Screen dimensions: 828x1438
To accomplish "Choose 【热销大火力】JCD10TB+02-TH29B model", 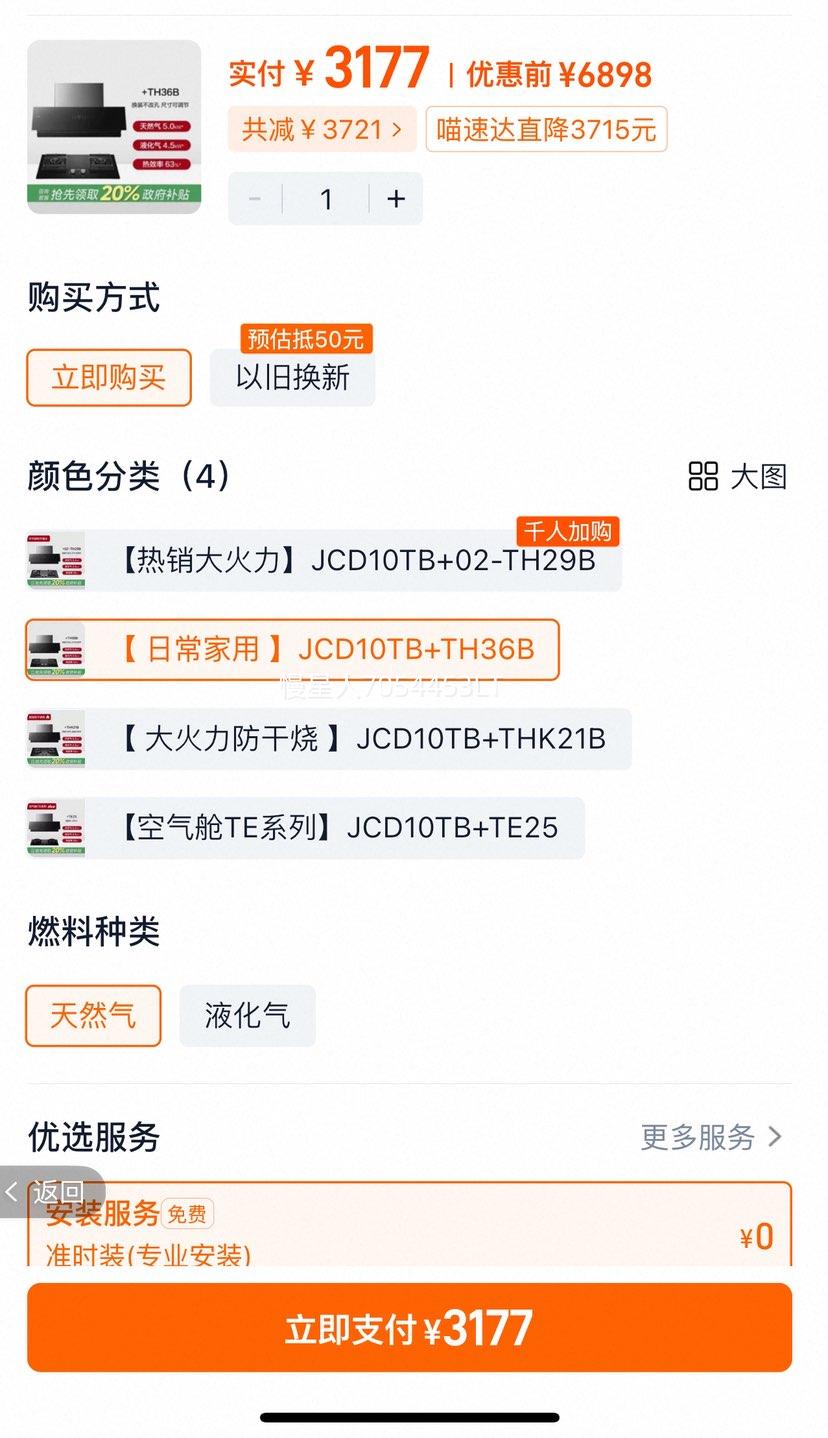I will tap(324, 560).
